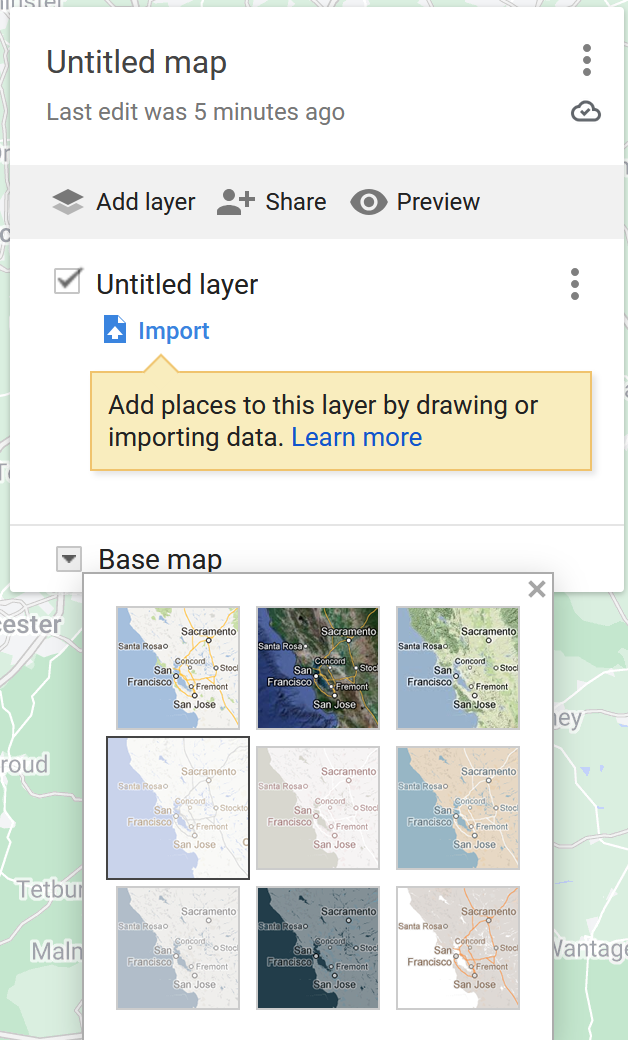This screenshot has width=628, height=1040.
Task: Select the currently highlighted light blue base map
Action: pos(177,807)
